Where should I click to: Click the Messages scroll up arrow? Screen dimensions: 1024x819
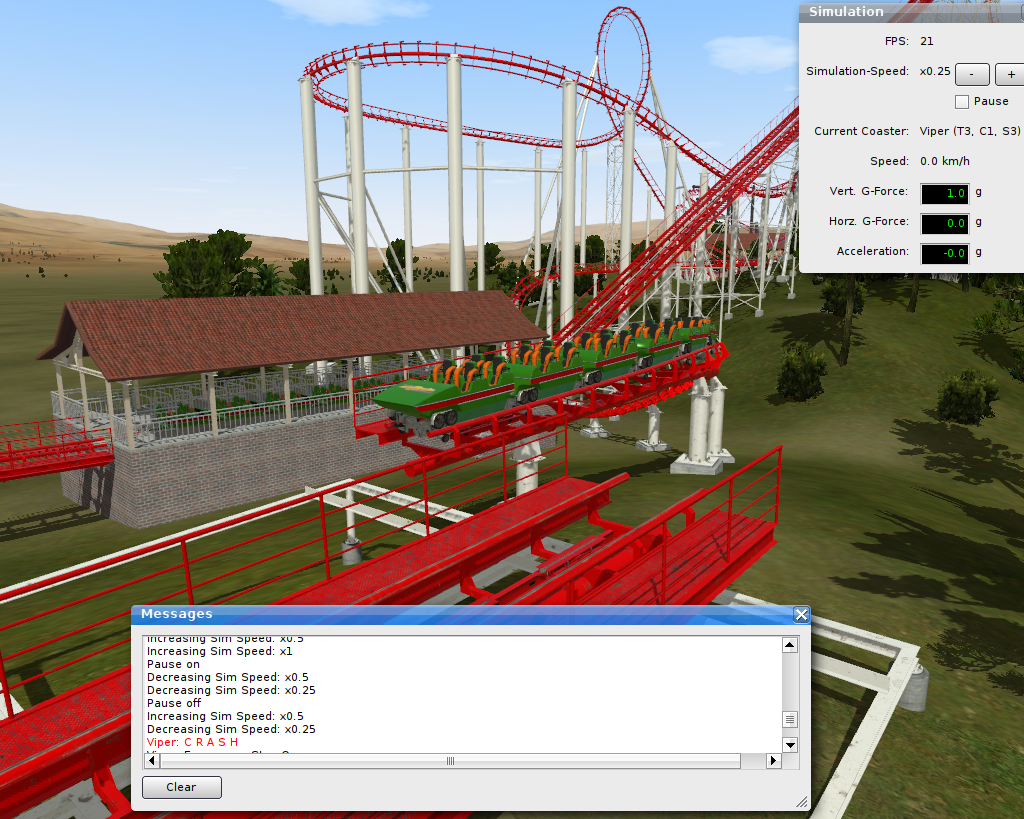(790, 645)
